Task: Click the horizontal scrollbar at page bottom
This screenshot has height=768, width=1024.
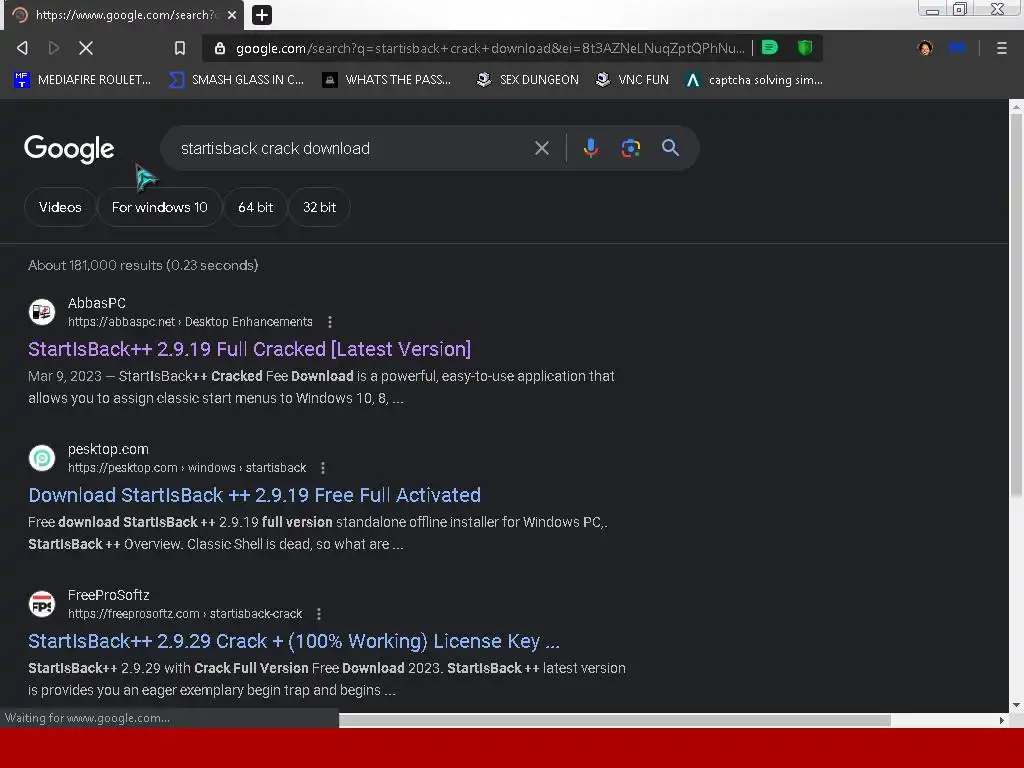Action: point(615,720)
